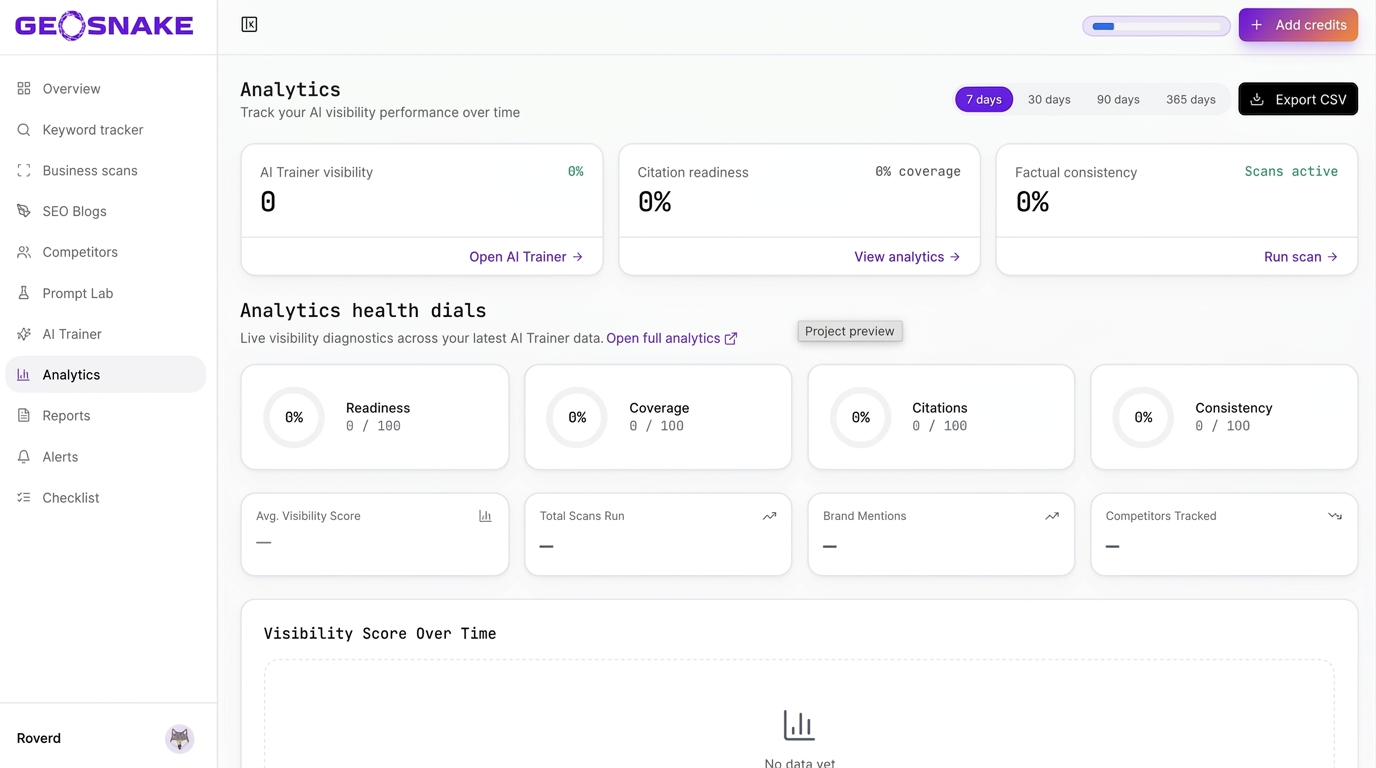Screen dimensions: 1376x768
Task: Click the plus icon in Add credits
Action: 1257,25
